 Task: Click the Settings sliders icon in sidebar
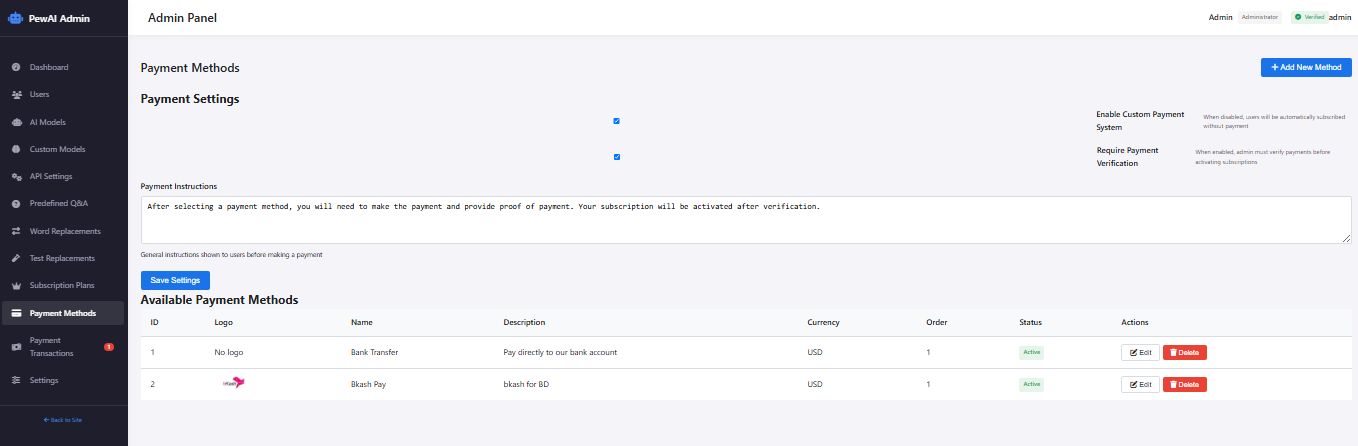16,380
